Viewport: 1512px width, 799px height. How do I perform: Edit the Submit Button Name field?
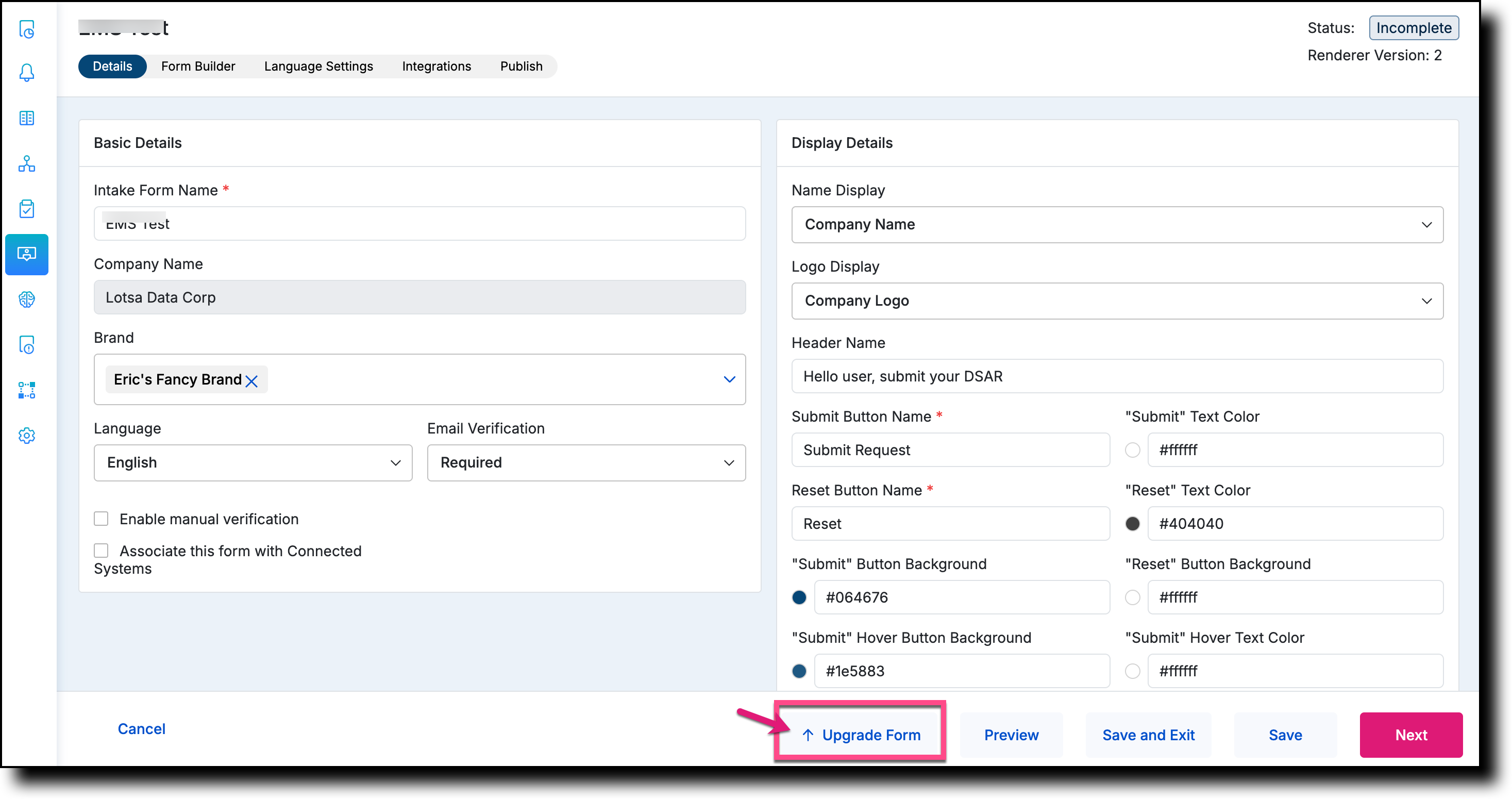click(x=950, y=450)
